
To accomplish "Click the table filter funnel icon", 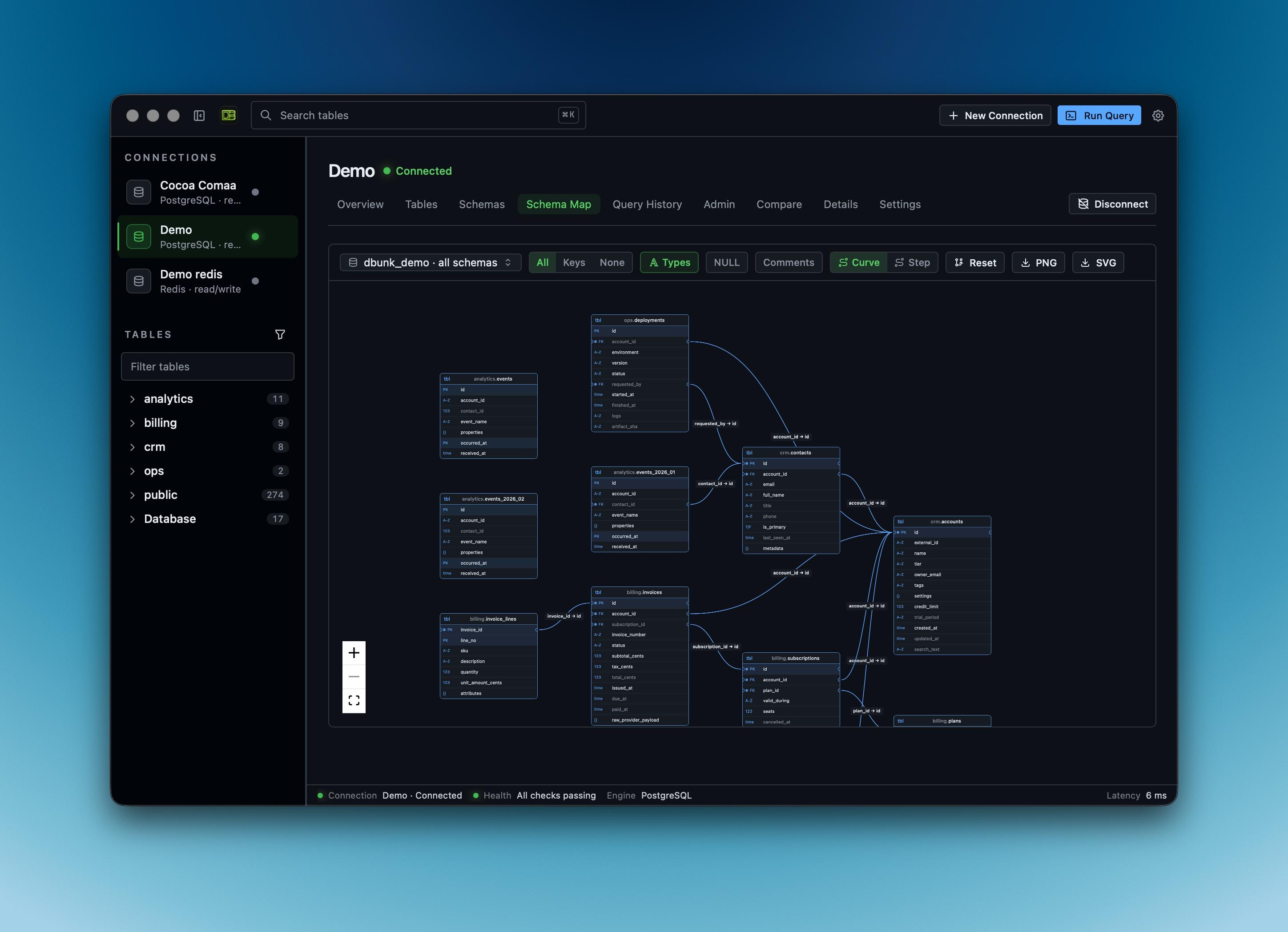I will click(x=280, y=334).
